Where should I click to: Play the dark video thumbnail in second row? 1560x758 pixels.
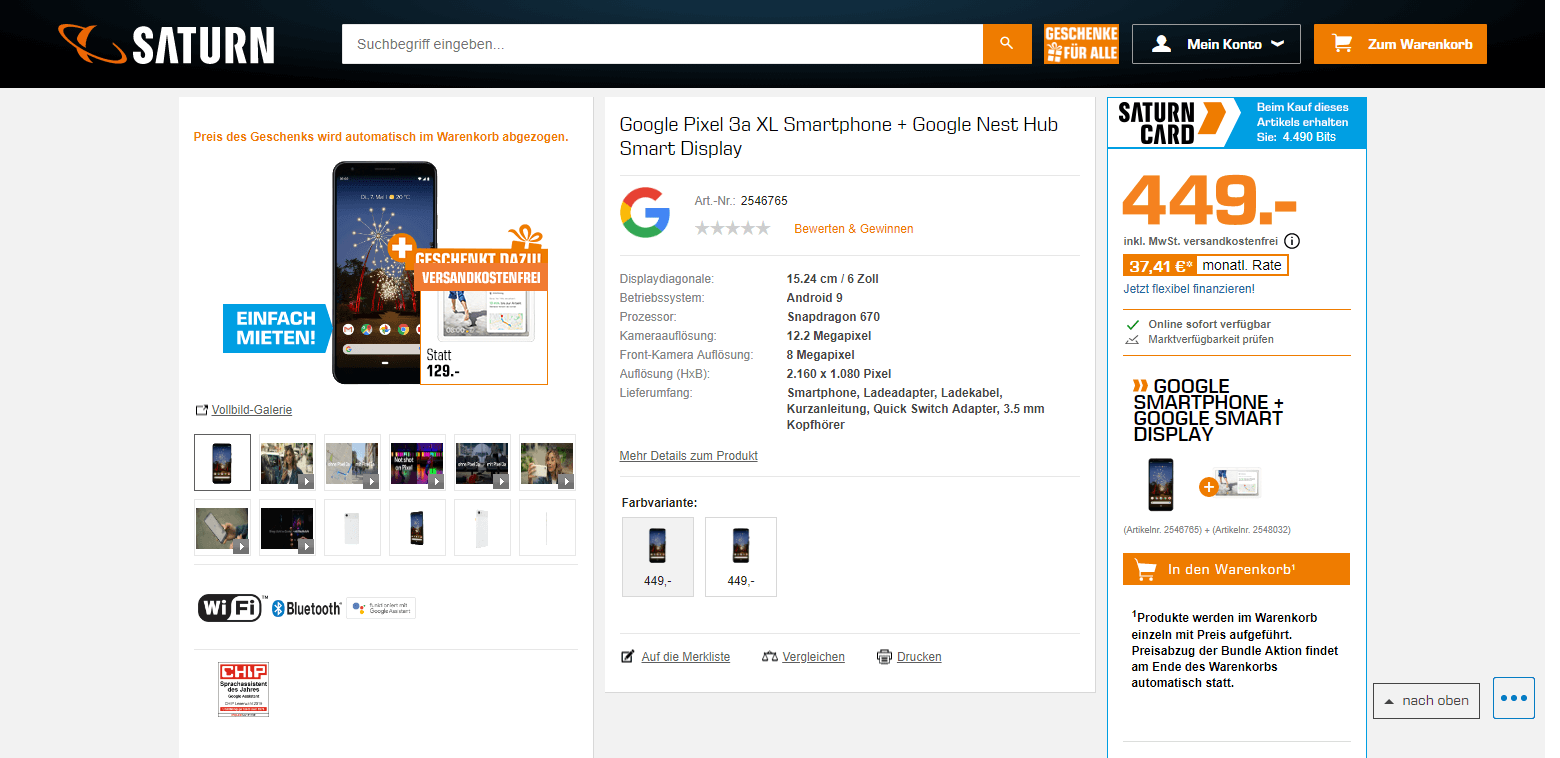(287, 527)
